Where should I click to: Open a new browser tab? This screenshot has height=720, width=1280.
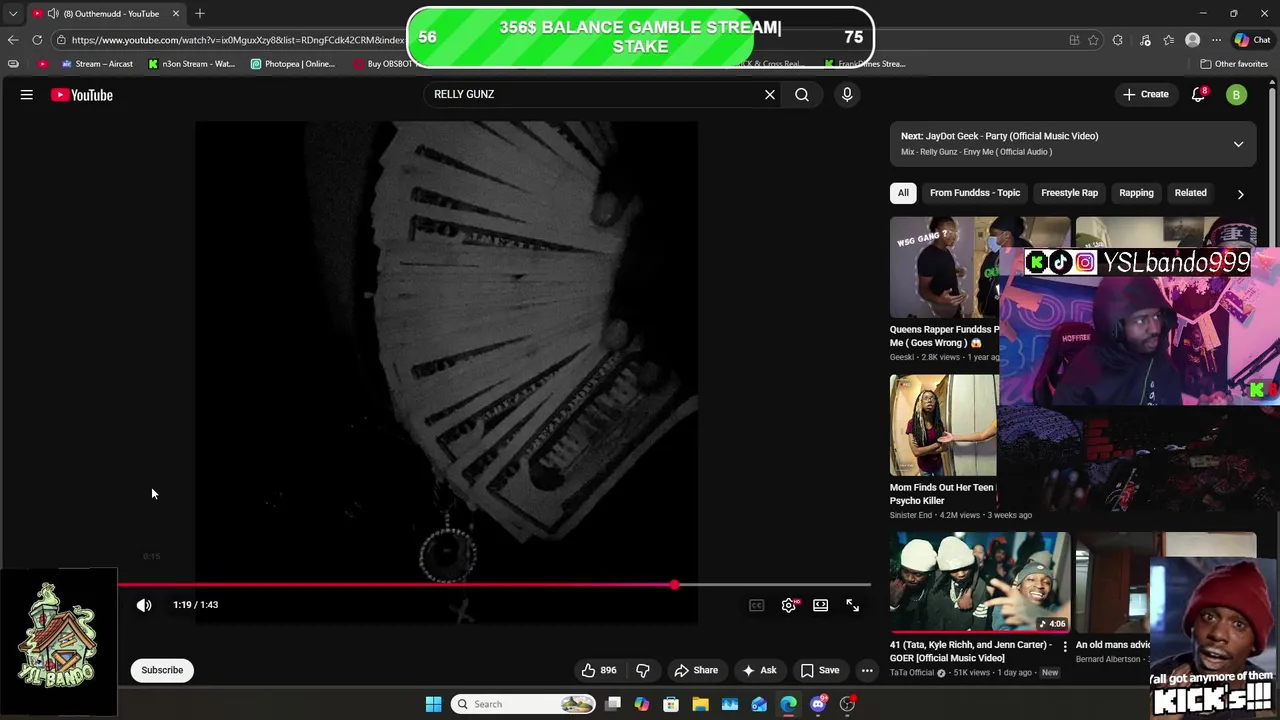[x=200, y=13]
